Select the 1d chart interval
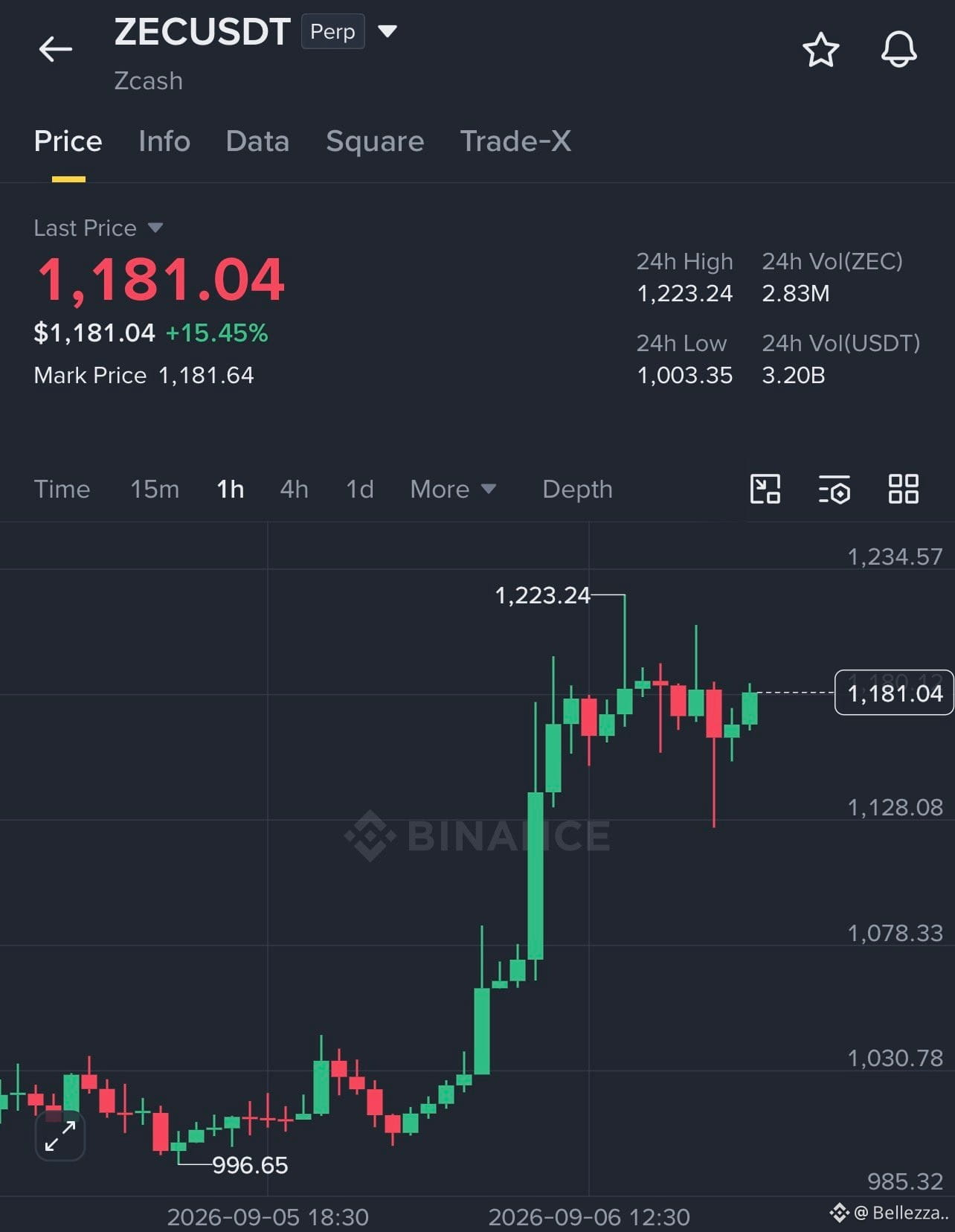This screenshot has height=1232, width=955. pos(360,489)
